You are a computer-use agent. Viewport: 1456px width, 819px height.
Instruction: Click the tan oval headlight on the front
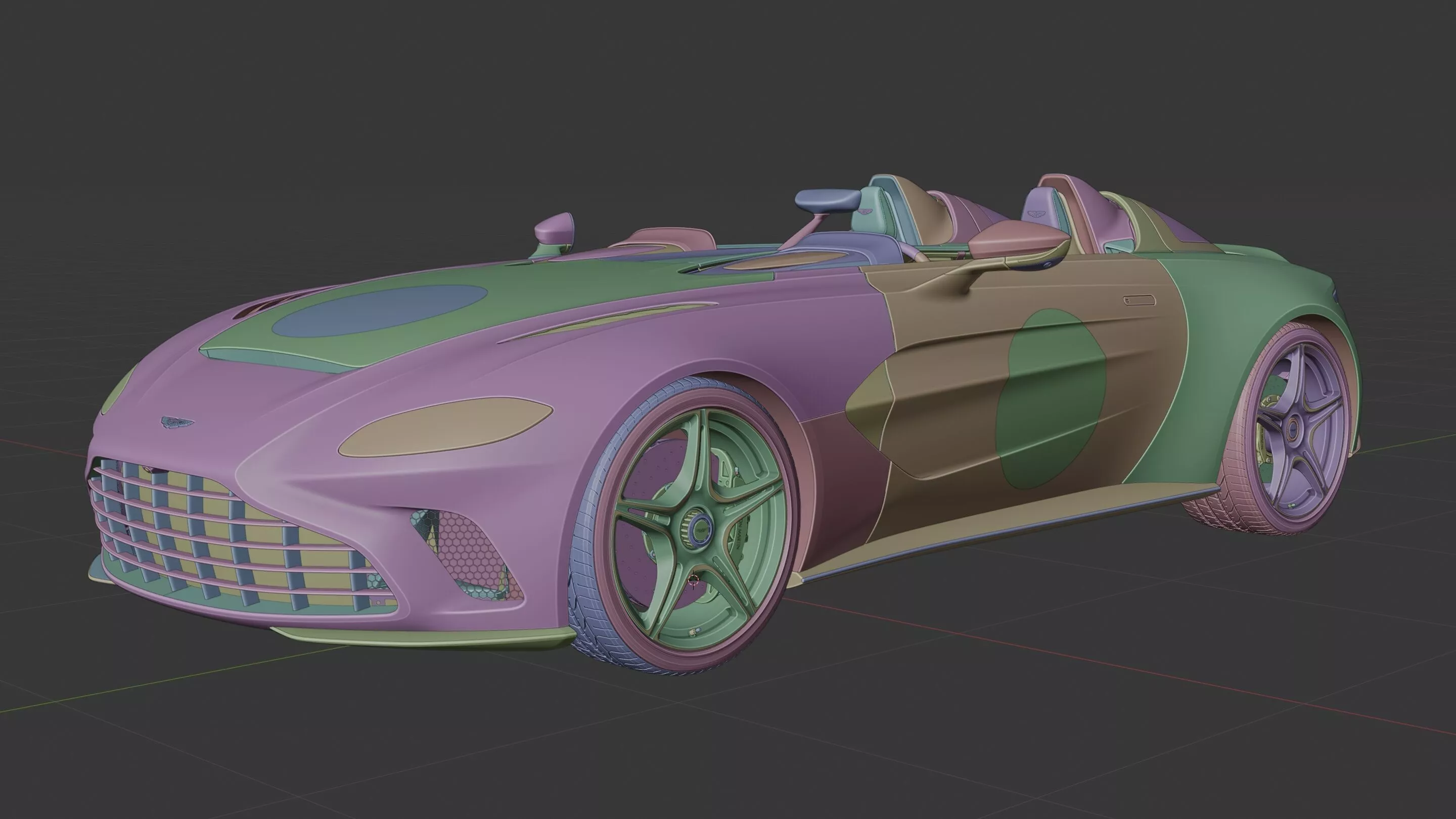coord(445,426)
